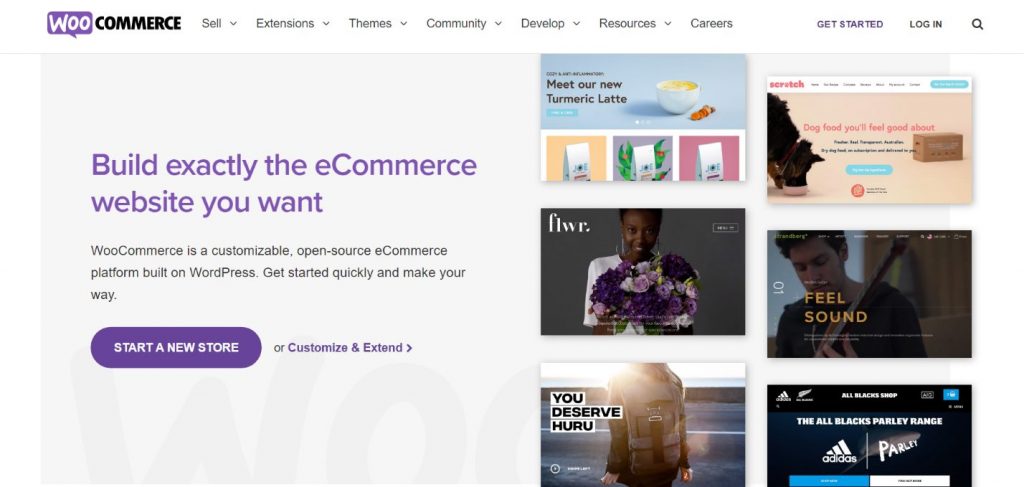Click the flwr. logo on flower shop thumbnail
Screen dimensions: 1024x487
click(569, 223)
